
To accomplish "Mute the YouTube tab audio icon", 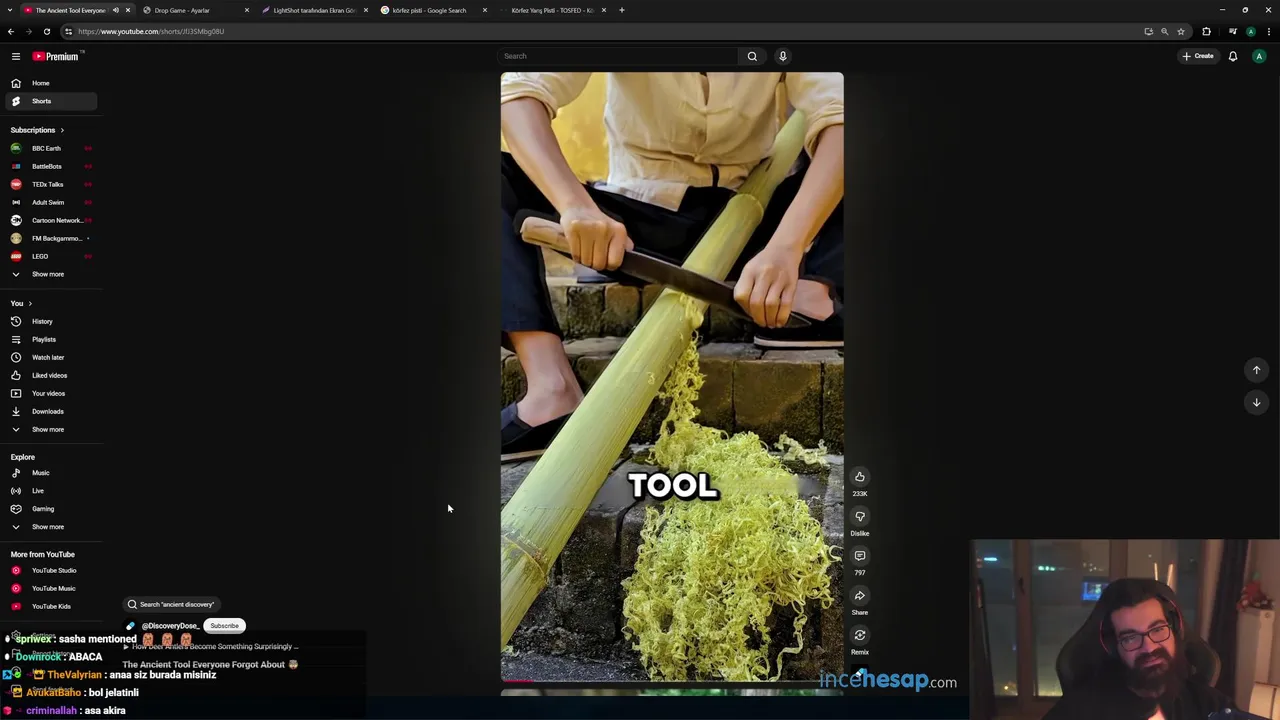I will click(115, 10).
